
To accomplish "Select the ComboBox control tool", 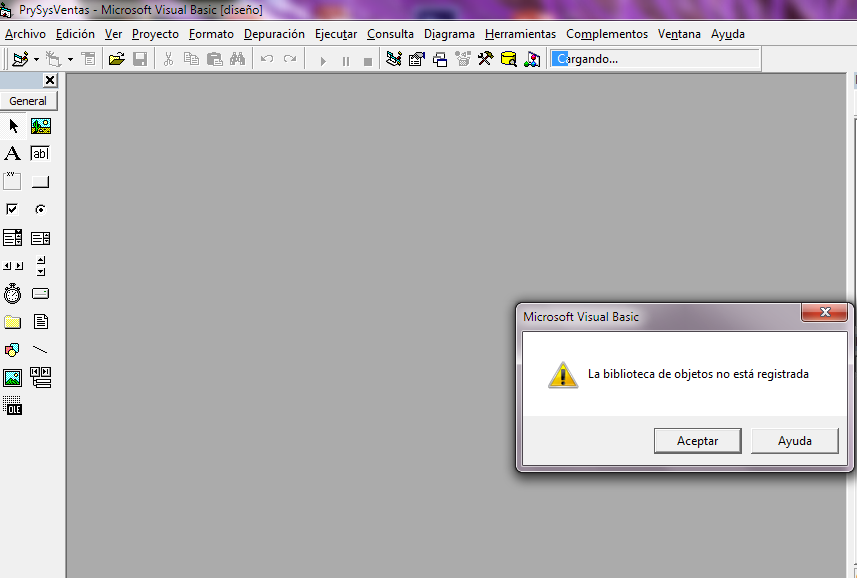I will 13,238.
